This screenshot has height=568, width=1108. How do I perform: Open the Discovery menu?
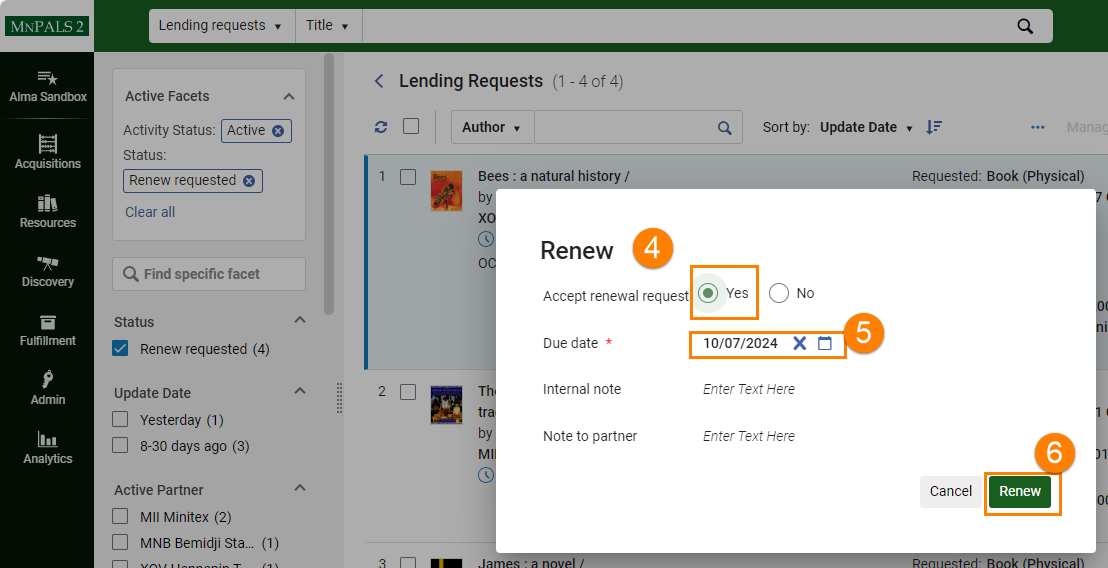47,271
